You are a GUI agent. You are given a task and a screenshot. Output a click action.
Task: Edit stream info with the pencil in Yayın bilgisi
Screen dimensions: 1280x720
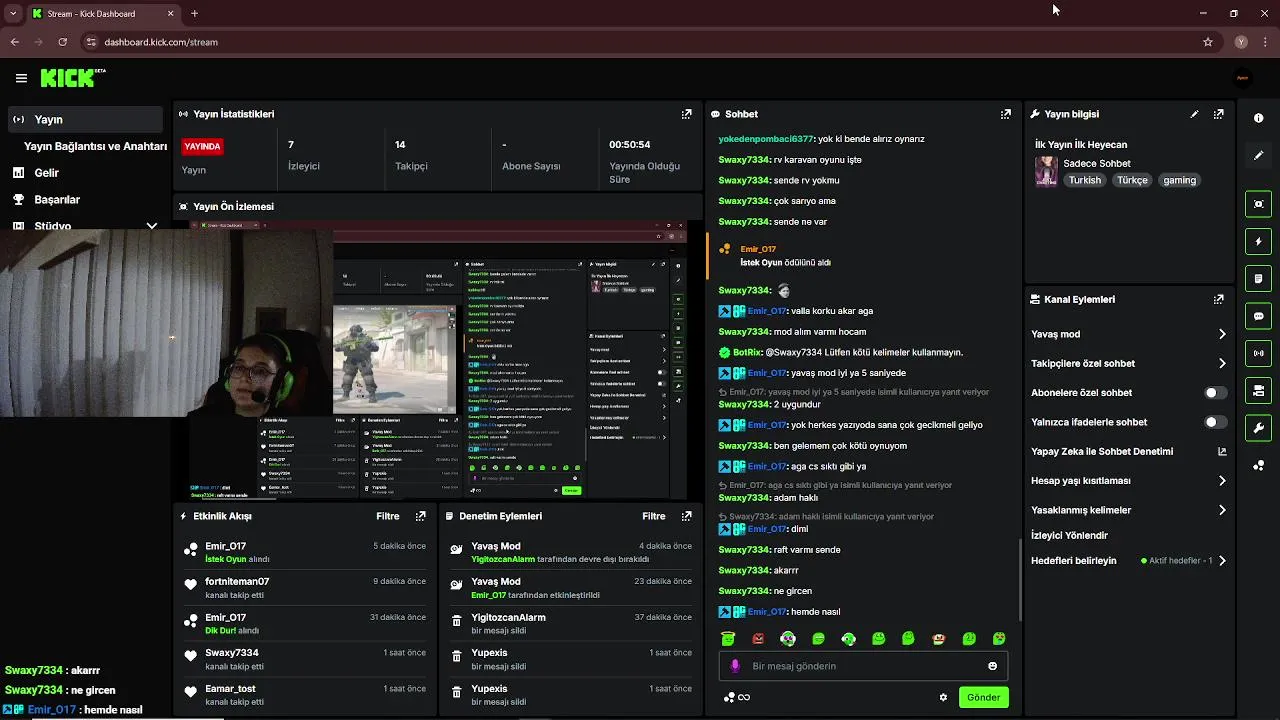(1194, 114)
